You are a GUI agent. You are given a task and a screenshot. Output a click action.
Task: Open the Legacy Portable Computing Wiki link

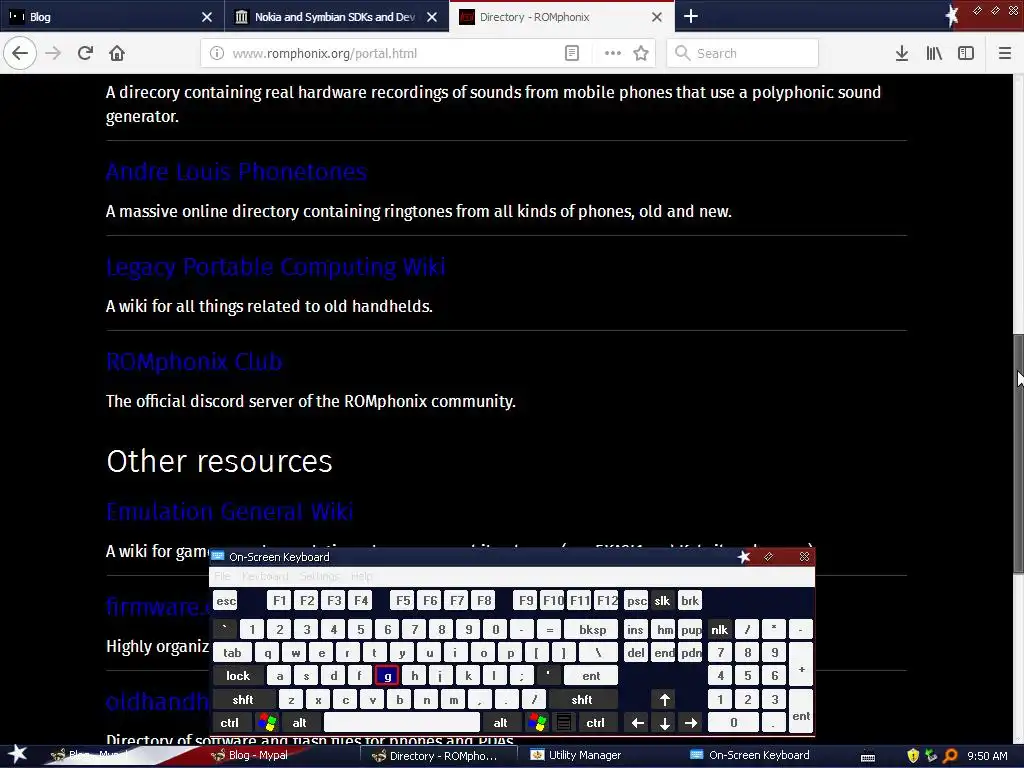(276, 266)
